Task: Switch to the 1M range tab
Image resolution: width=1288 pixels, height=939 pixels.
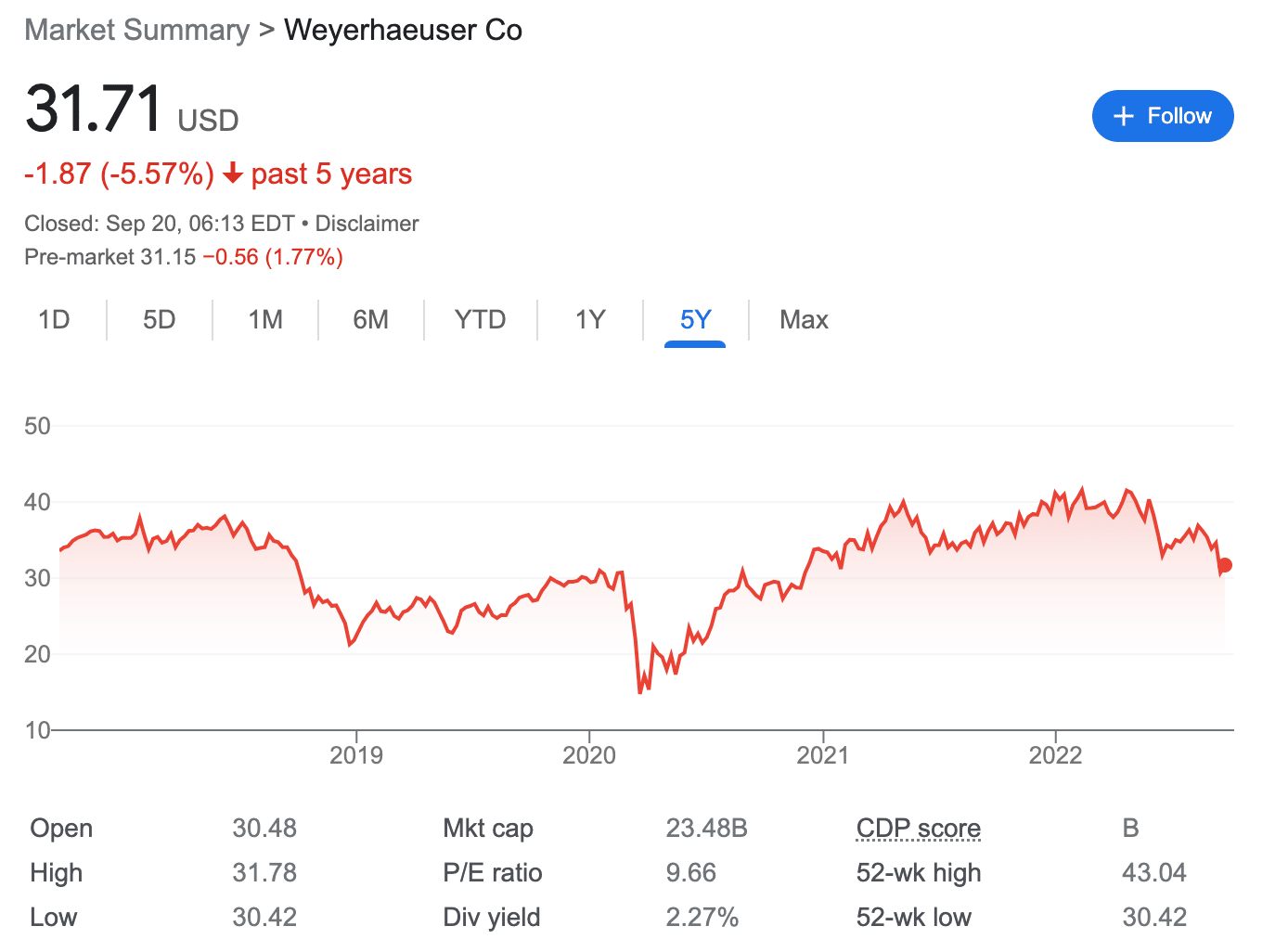Action: [x=265, y=320]
